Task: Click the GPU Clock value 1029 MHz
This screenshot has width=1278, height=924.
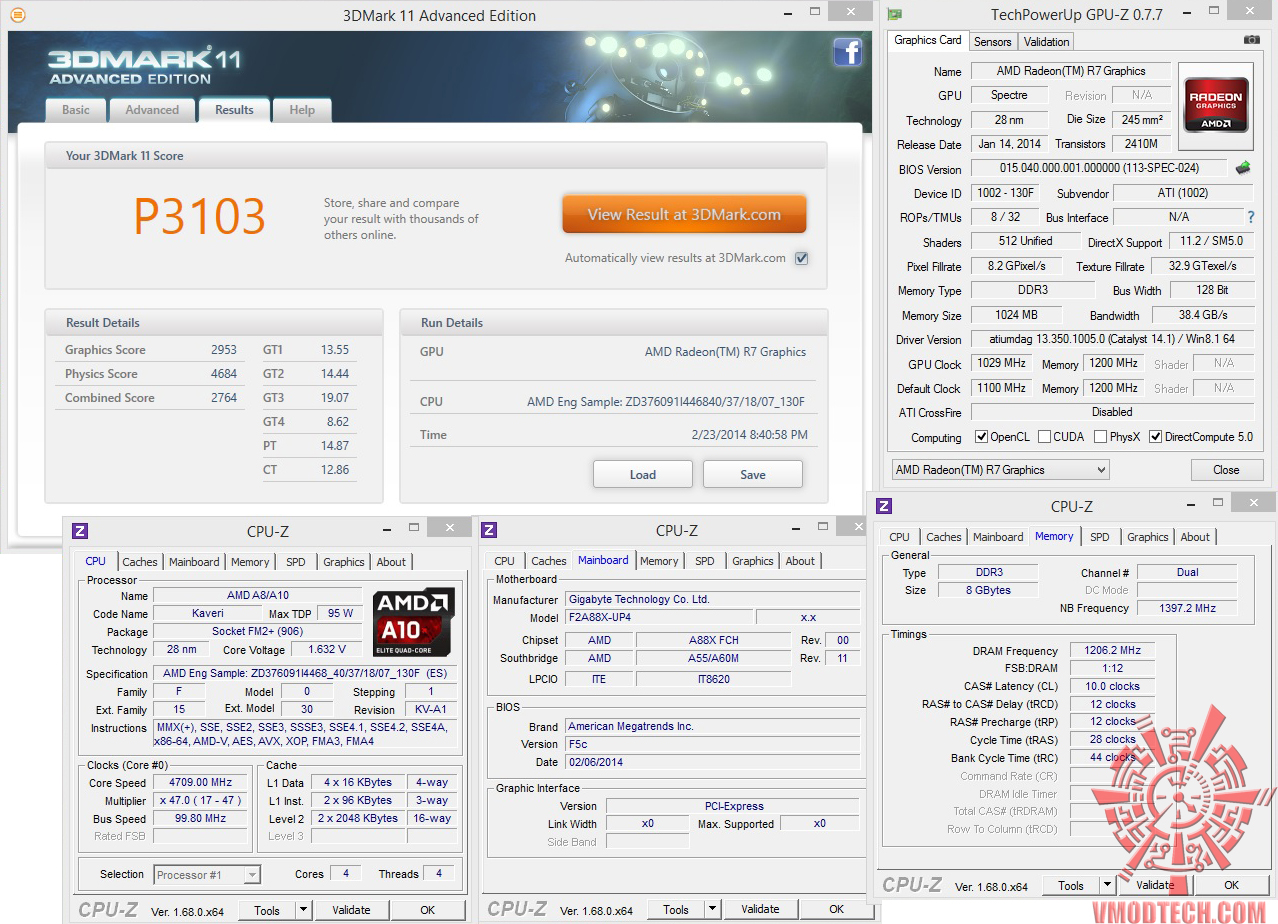Action: (x=1001, y=364)
